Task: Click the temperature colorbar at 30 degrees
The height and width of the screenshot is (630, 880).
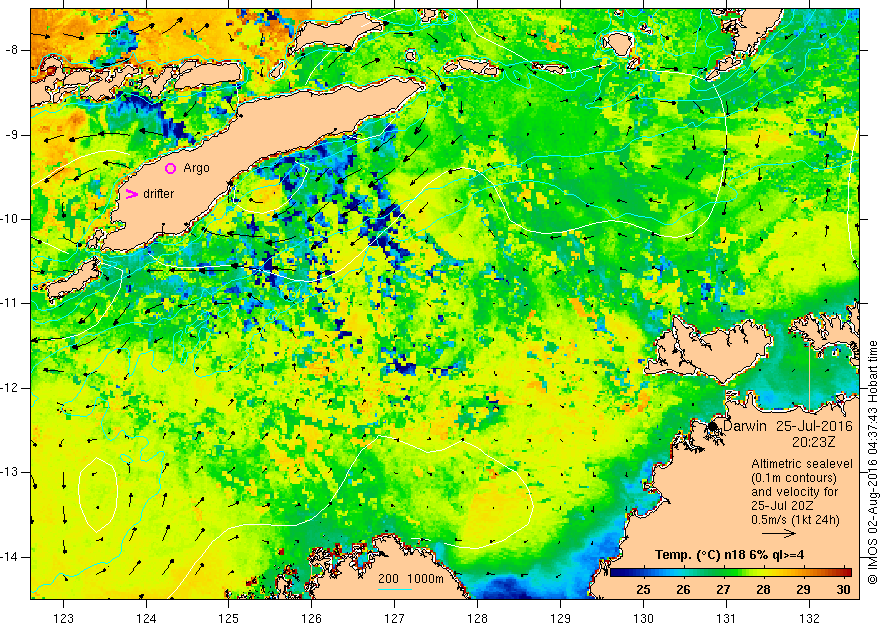Action: (x=844, y=572)
